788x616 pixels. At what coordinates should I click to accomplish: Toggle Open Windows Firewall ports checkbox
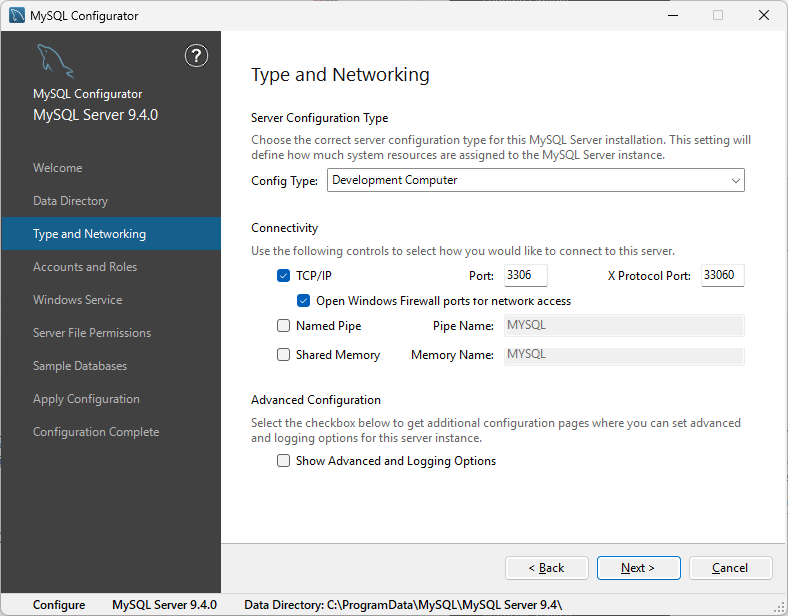[x=304, y=300]
